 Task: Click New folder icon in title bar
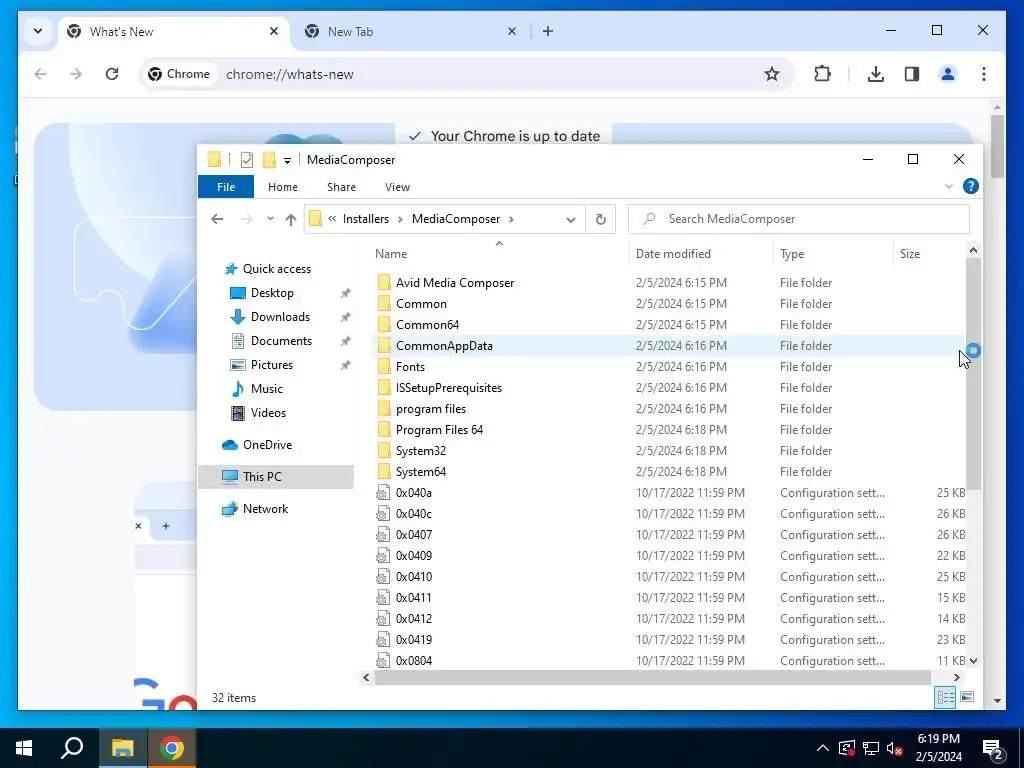(x=269, y=159)
